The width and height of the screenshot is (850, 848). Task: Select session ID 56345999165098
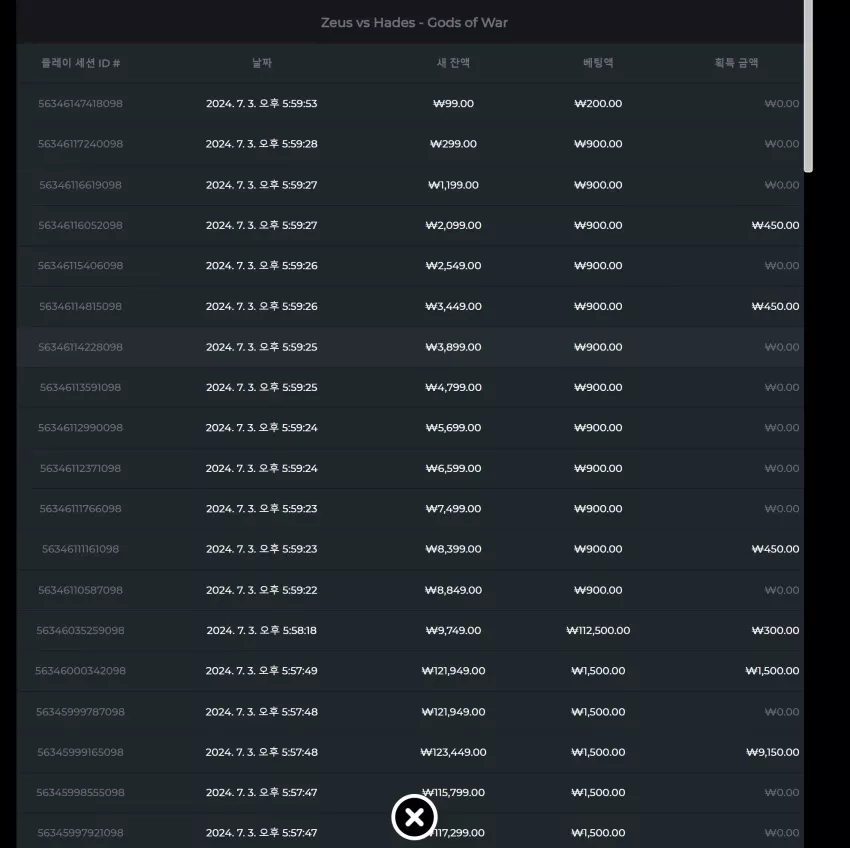click(80, 752)
